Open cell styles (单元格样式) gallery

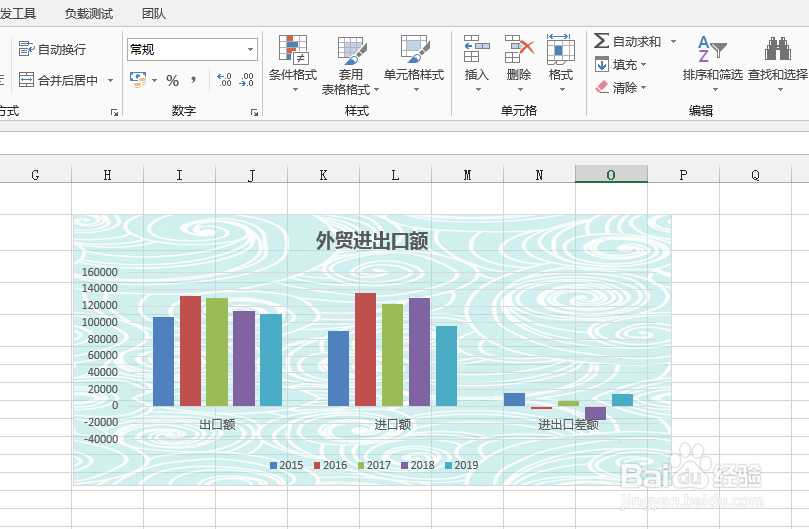coord(414,64)
